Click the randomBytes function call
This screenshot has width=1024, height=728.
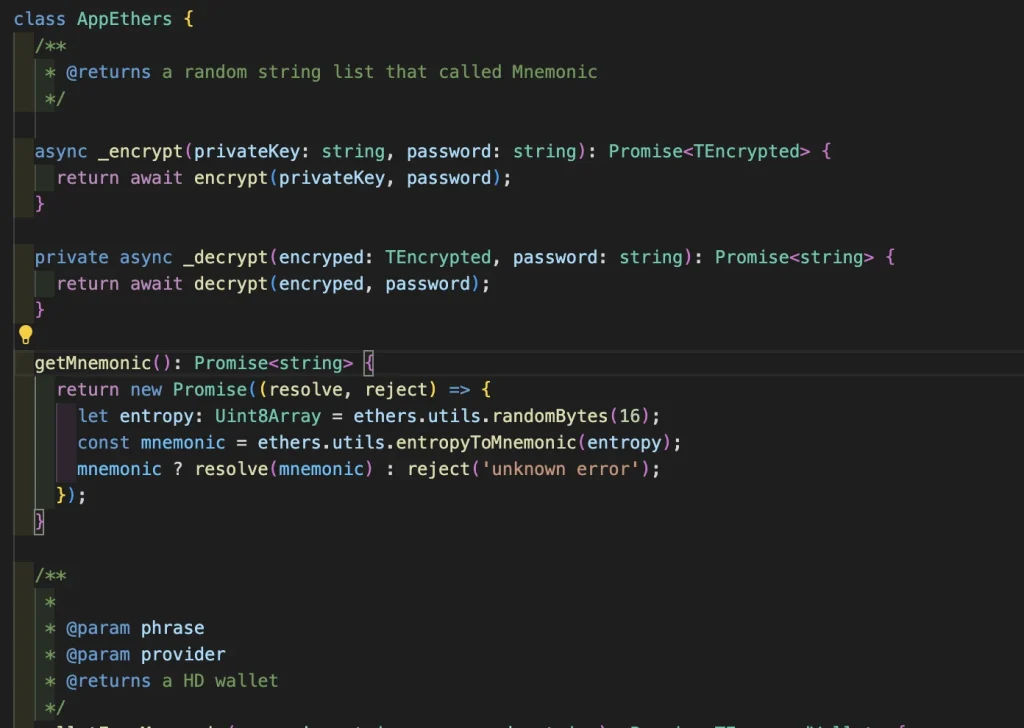click(550, 415)
